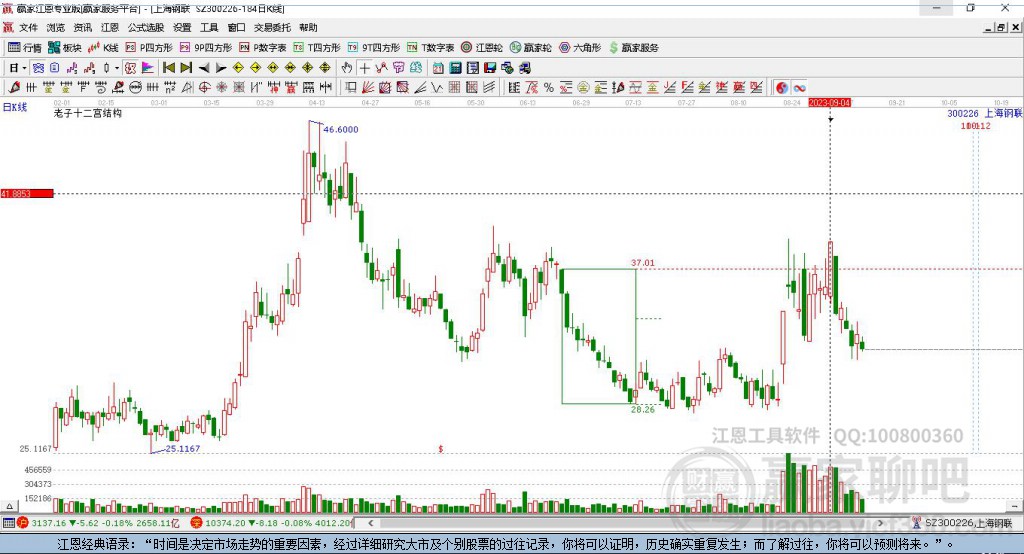Restore the inner chart window

pyautogui.click(x=1001, y=27)
